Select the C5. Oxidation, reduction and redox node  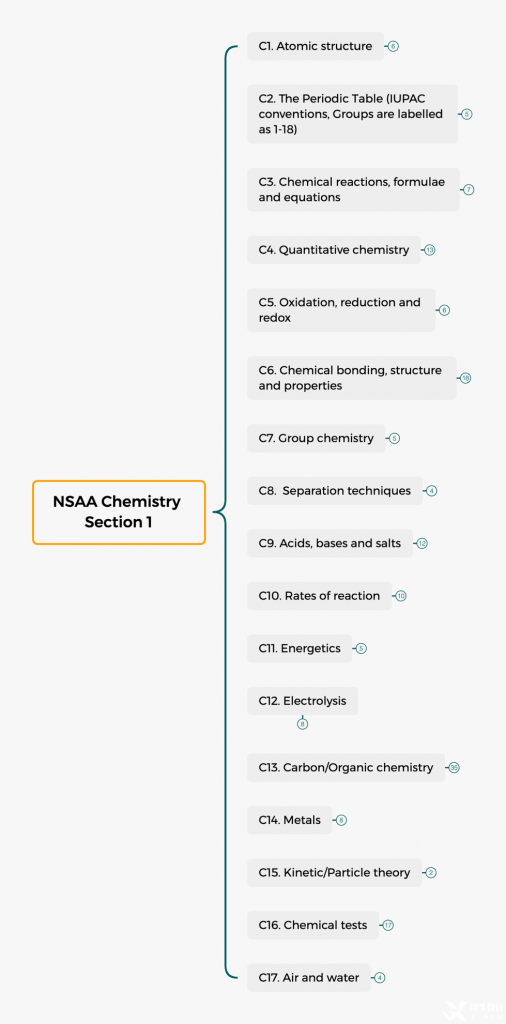pos(341,310)
